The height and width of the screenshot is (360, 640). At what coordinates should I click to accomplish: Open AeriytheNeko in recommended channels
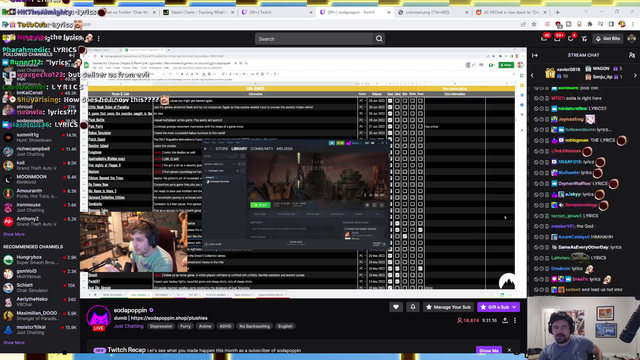point(40,302)
